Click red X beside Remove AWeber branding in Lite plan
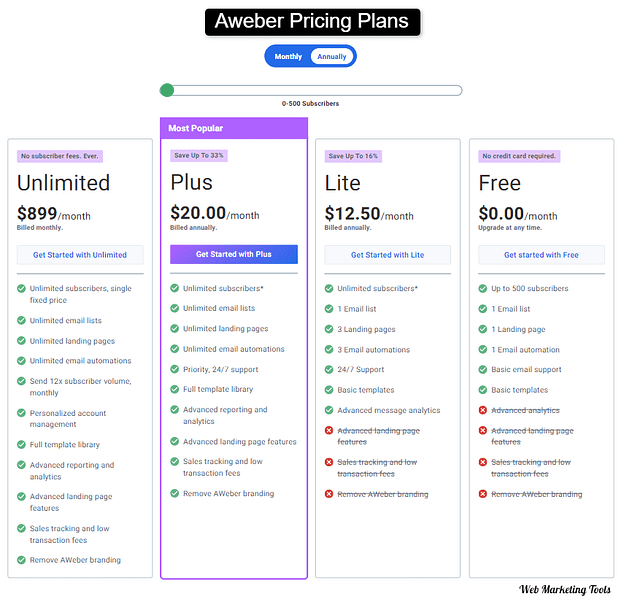This screenshot has height=599, width=624. tap(329, 494)
